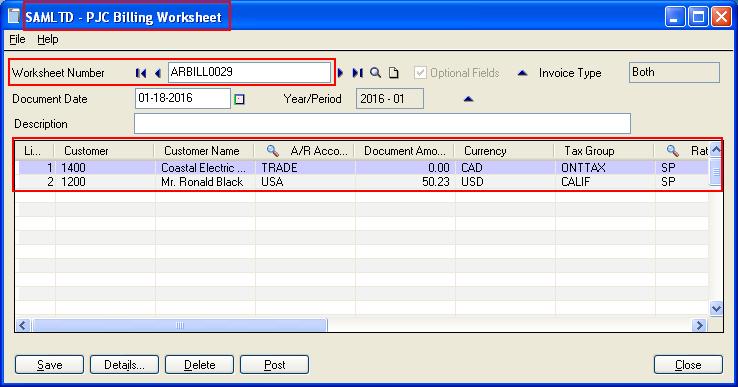Select customer cell 1200

click(x=104, y=182)
